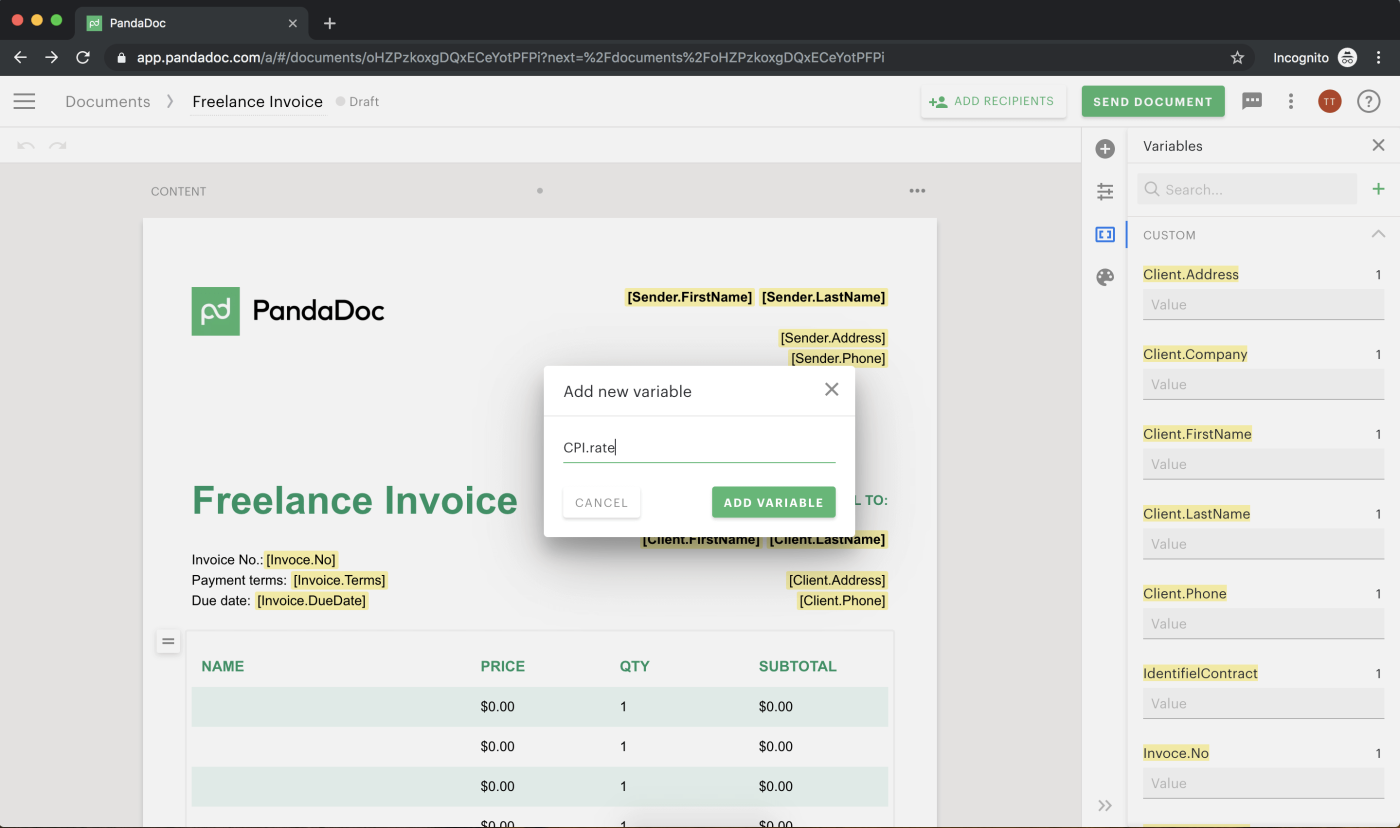Collapse the Custom variables section
The height and width of the screenshot is (828, 1400).
(1378, 234)
